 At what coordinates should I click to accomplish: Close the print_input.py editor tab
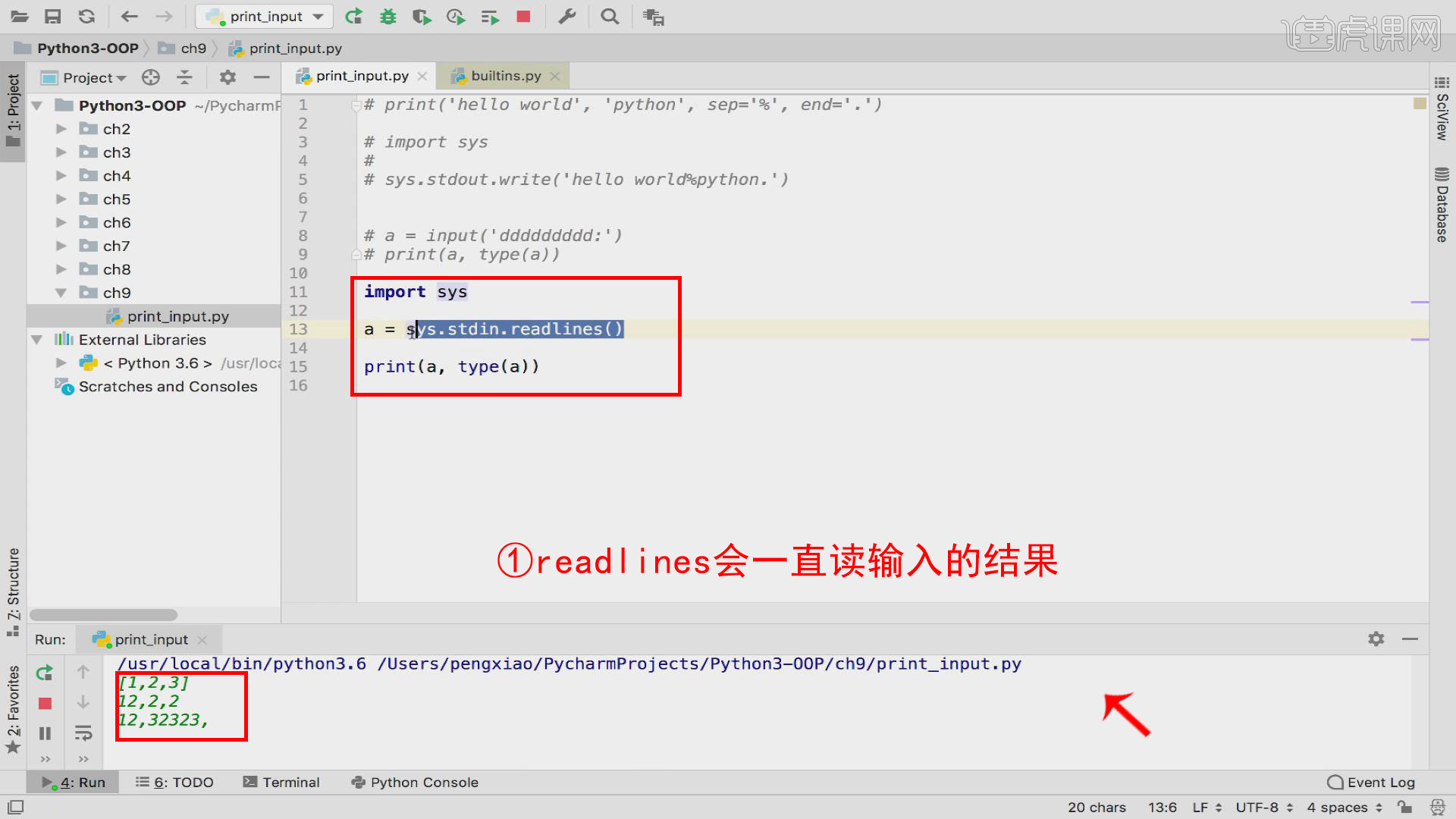(x=422, y=76)
